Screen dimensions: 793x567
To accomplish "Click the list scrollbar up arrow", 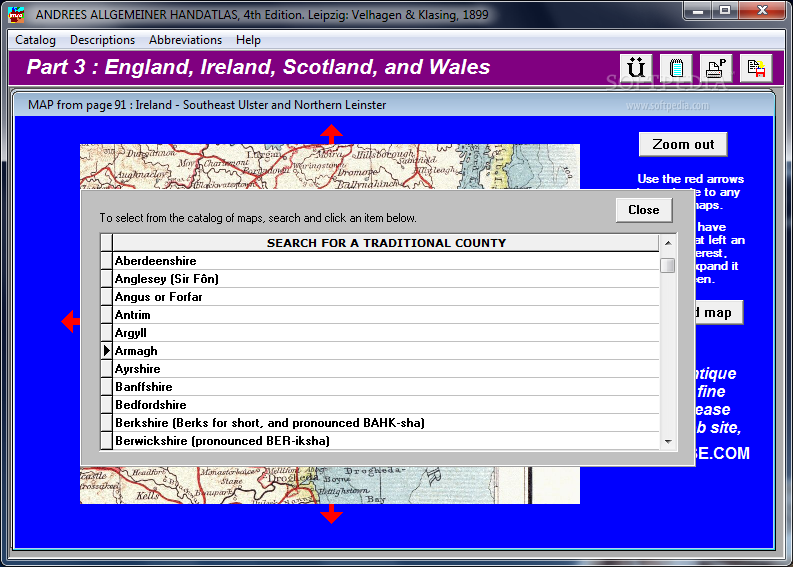I will coord(668,243).
